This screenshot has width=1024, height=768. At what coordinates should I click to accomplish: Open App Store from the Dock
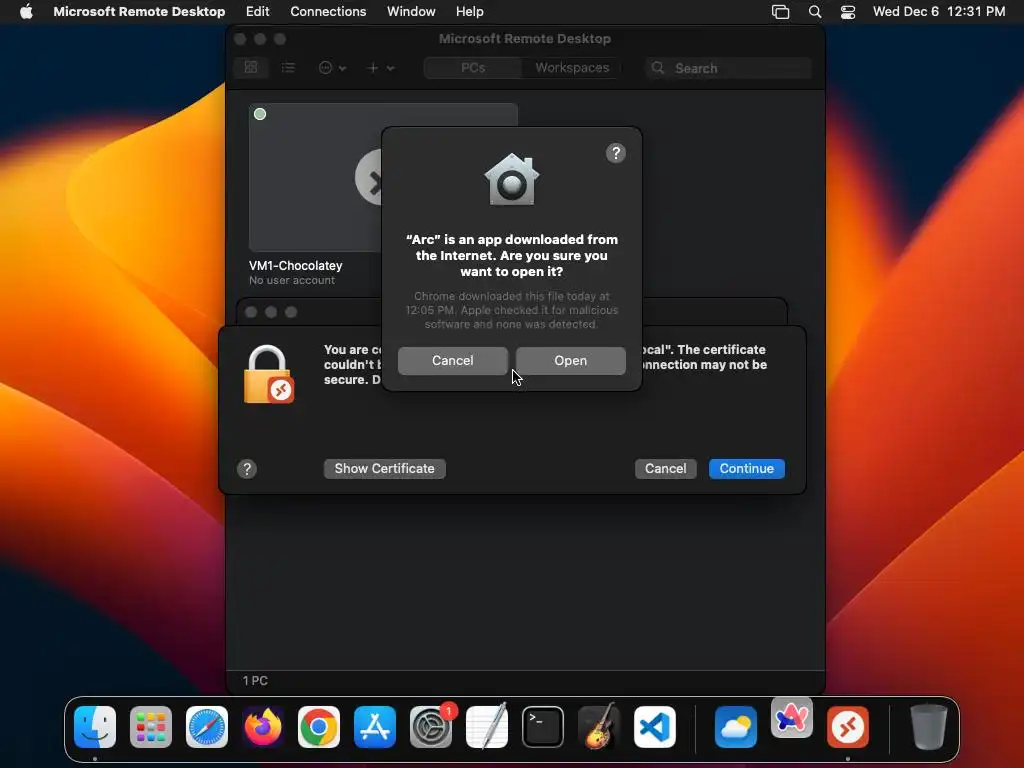[375, 727]
